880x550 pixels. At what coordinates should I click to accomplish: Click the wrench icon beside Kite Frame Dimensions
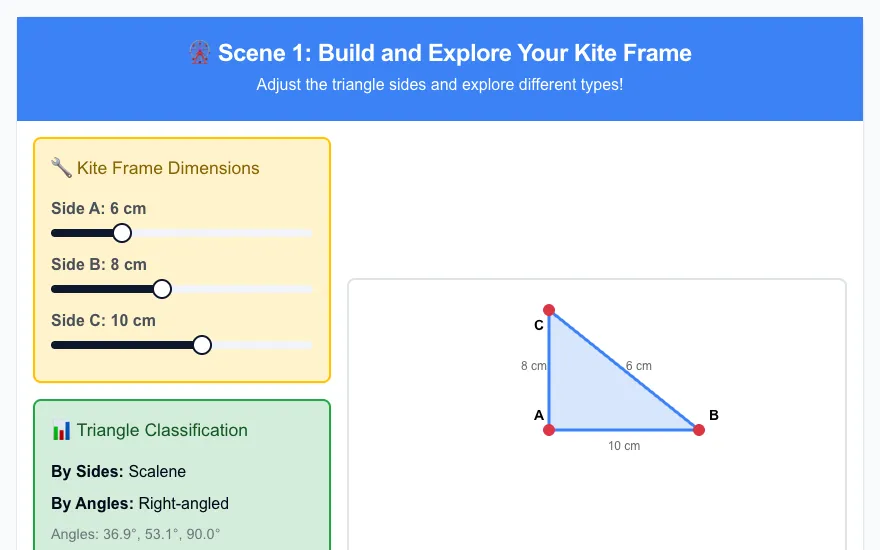pos(61,168)
